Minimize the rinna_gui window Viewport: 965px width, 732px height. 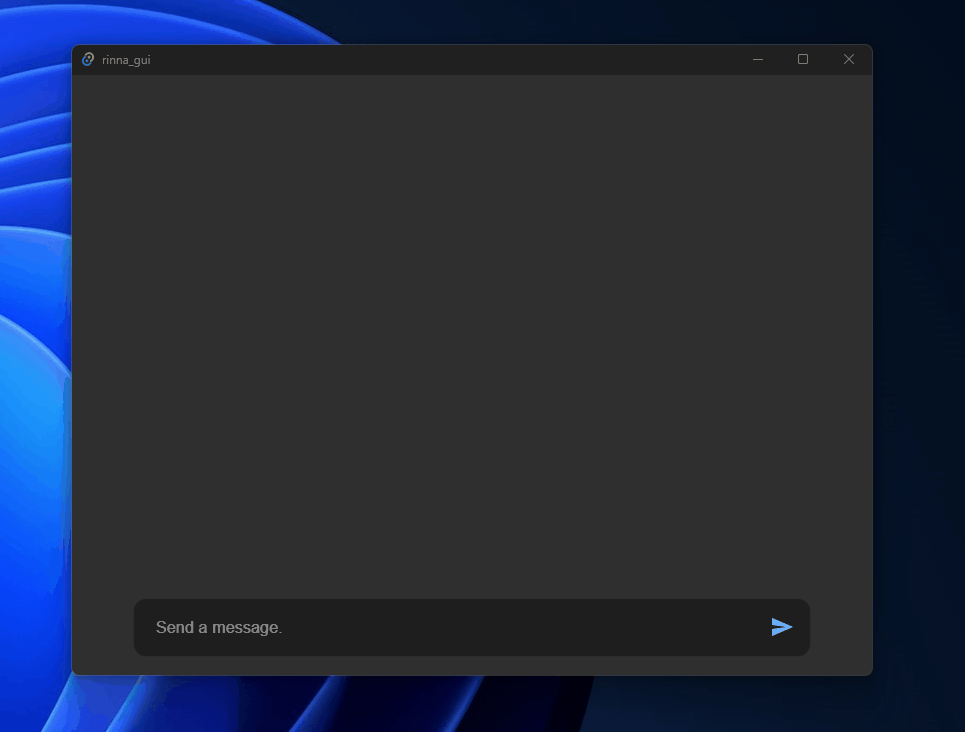[758, 59]
